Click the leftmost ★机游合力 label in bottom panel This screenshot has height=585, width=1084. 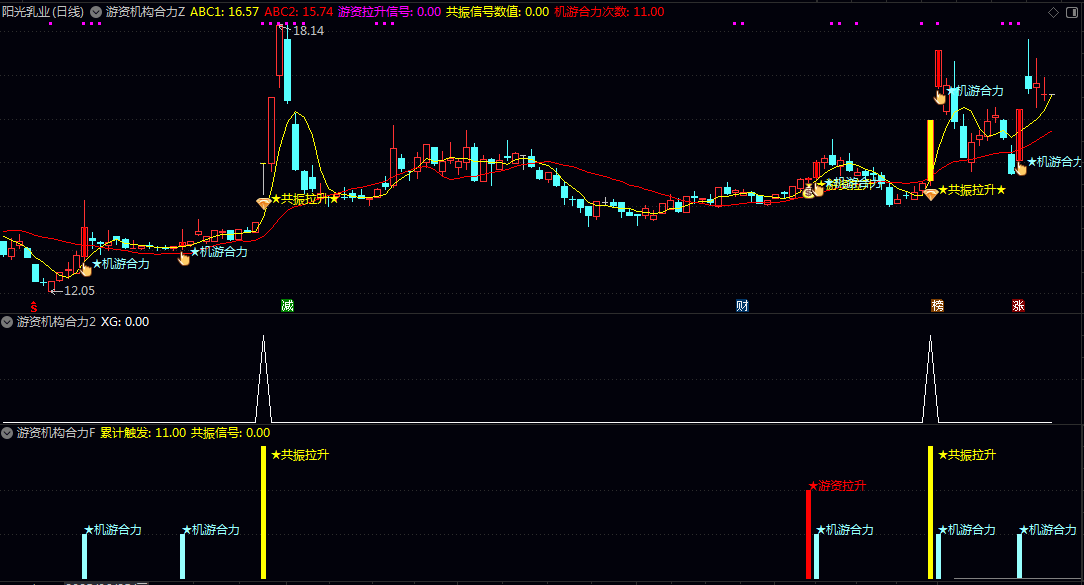click(x=113, y=530)
